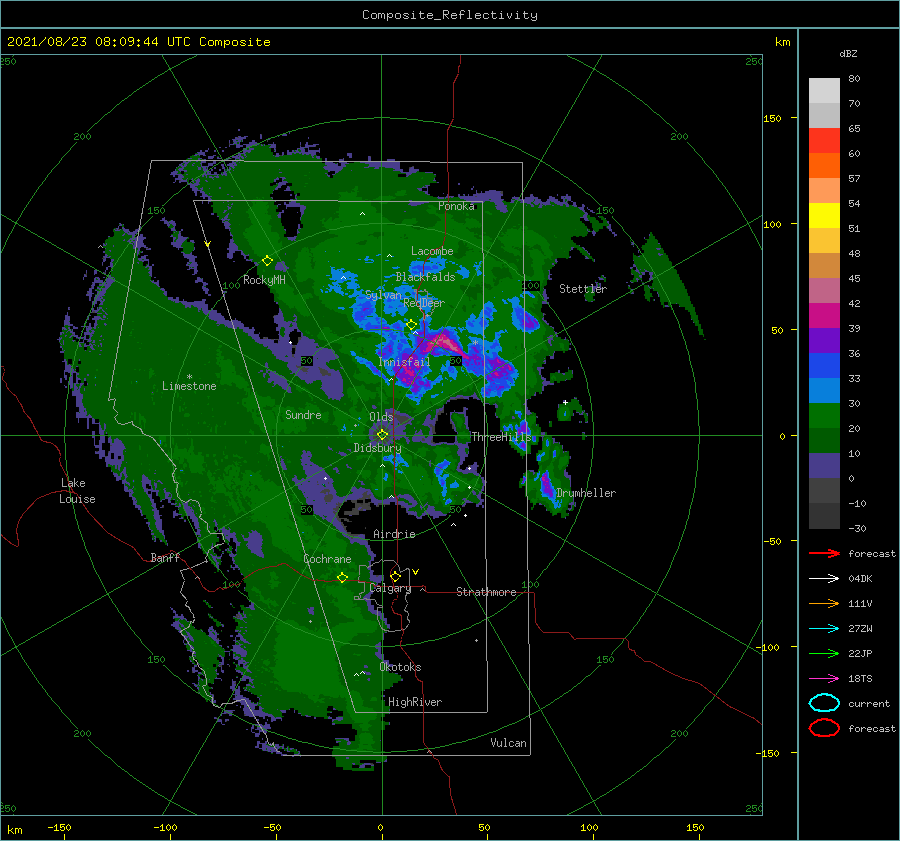Pick the purple 36-39 dBZ legend band
Viewport: 900px width, 841px height.
click(x=824, y=341)
